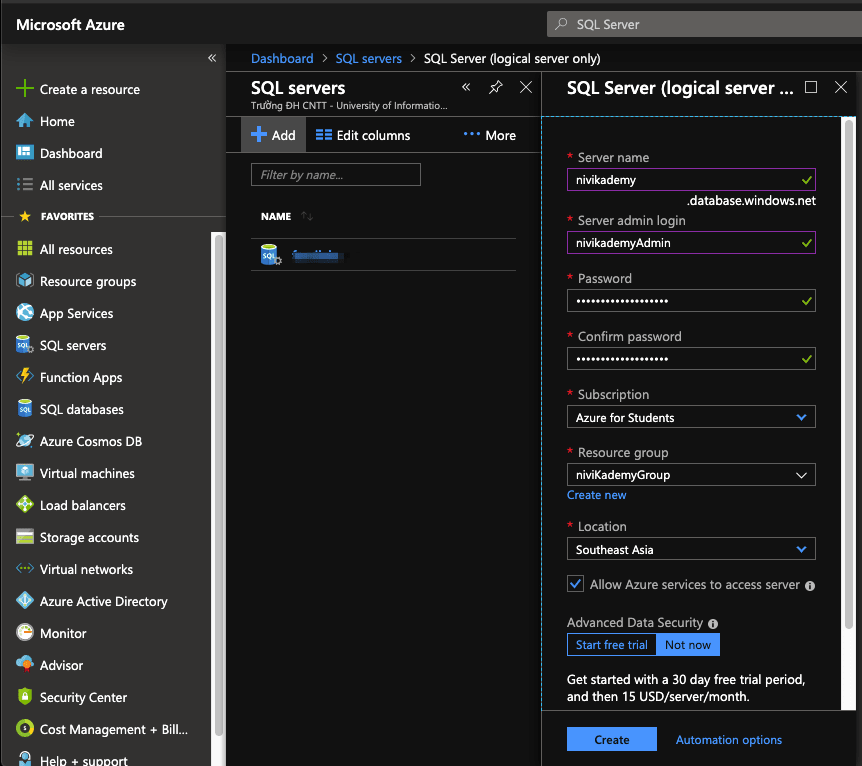Open Resource groups cube icon
This screenshot has width=862, height=766.
click(25, 280)
